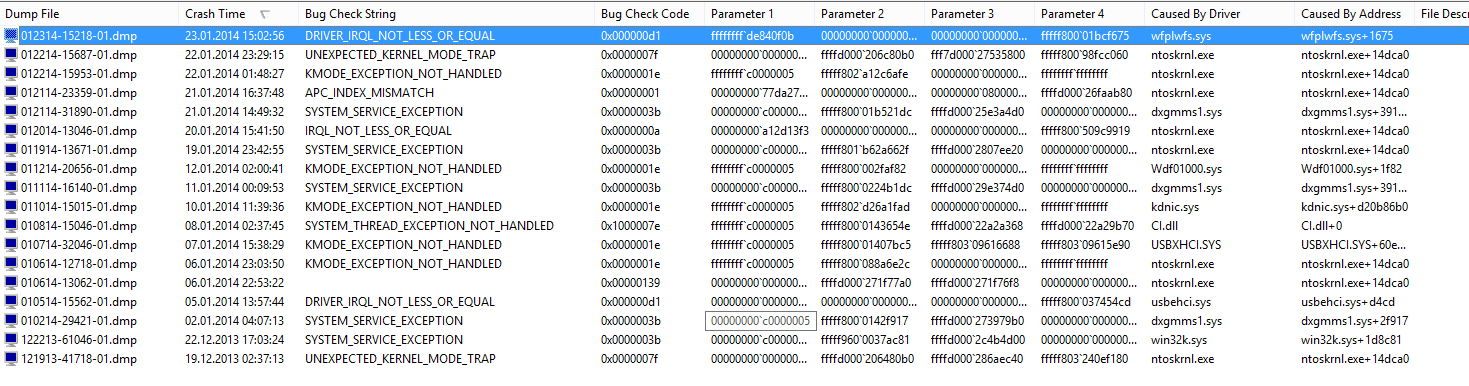Screen dimensions: 1469x386
Task: Click the dump icon beside 010214-29421-01.dmp
Action: tap(11, 320)
